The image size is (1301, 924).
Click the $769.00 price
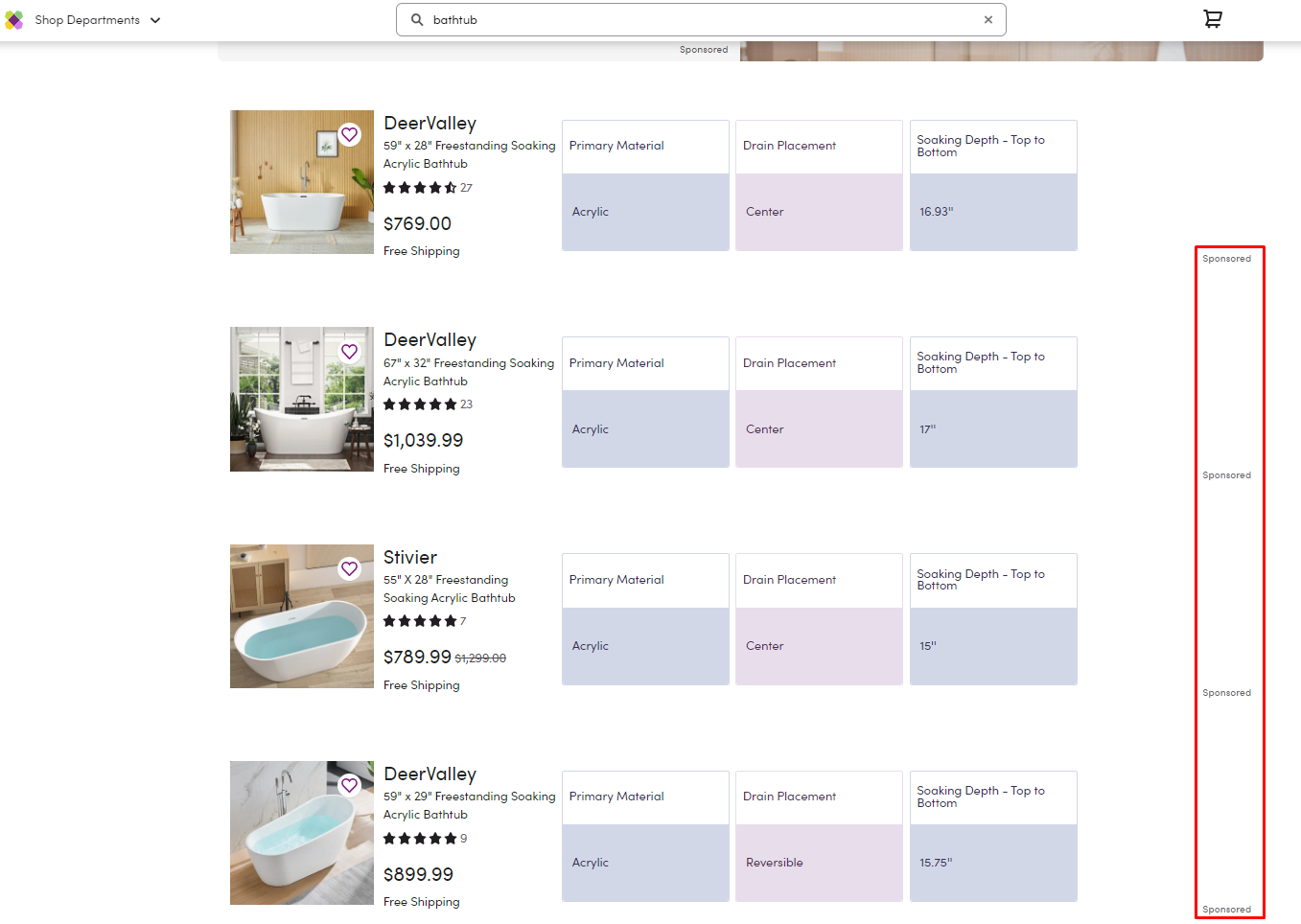coord(417,223)
